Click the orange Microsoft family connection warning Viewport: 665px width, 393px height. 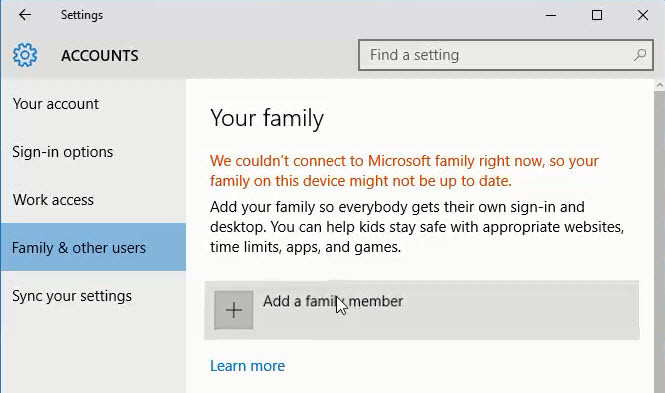404,171
